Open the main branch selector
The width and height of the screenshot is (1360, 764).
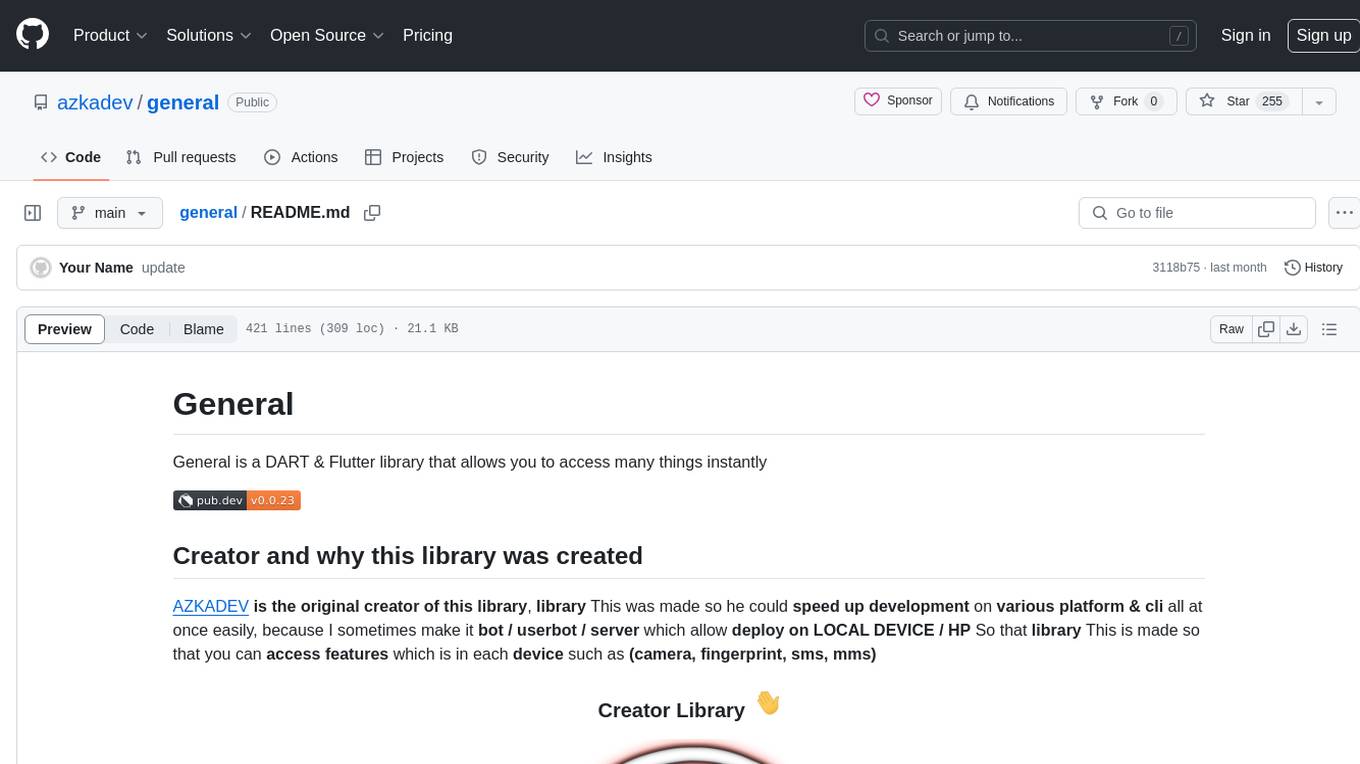click(x=109, y=213)
